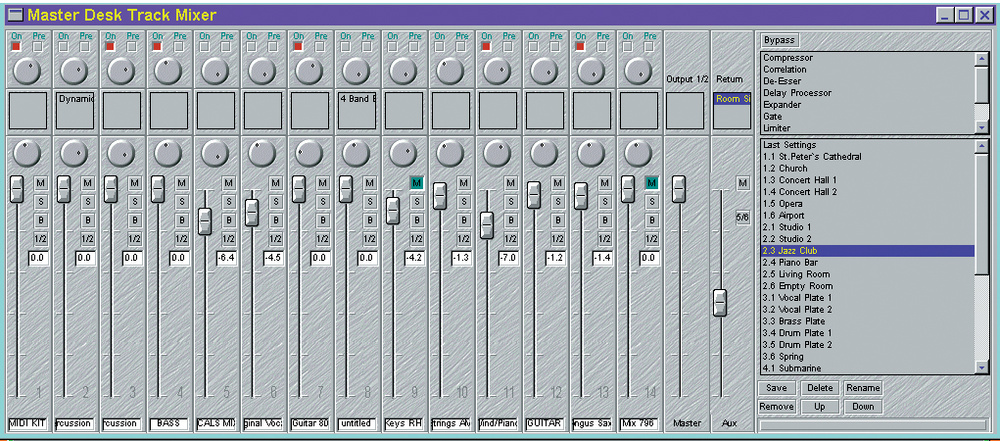This screenshot has height=441, width=1000.
Task: Rename the selected preset
Action: [863, 387]
